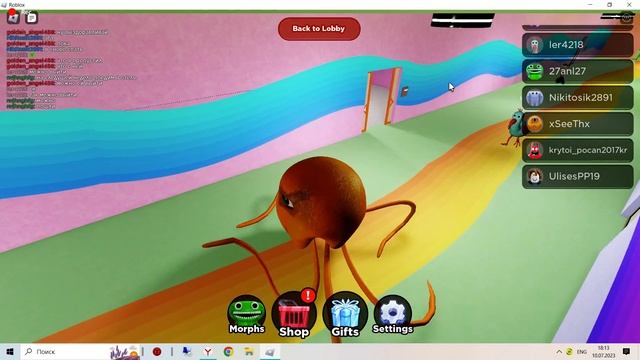Click the taskbar search box
Image resolution: width=640 pixels, height=360 pixels.
(81, 351)
